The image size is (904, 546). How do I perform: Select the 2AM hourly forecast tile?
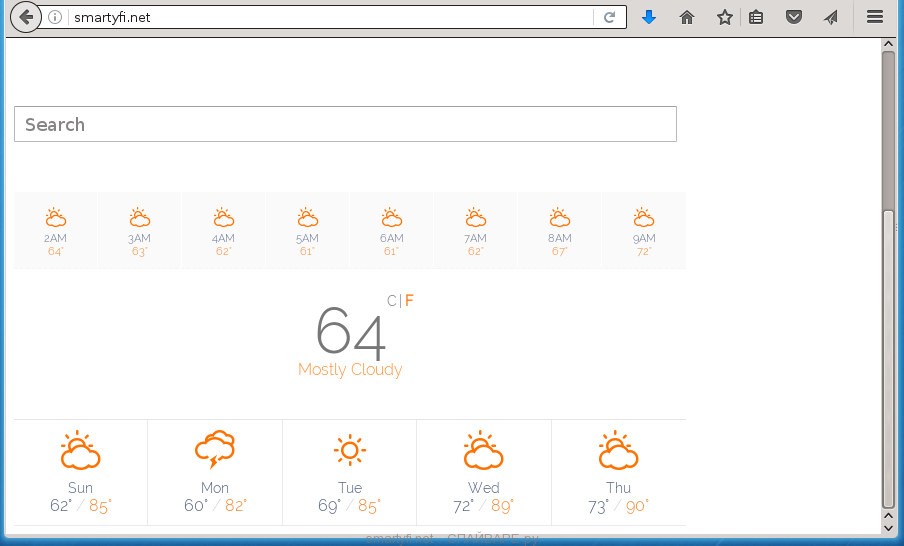[56, 231]
